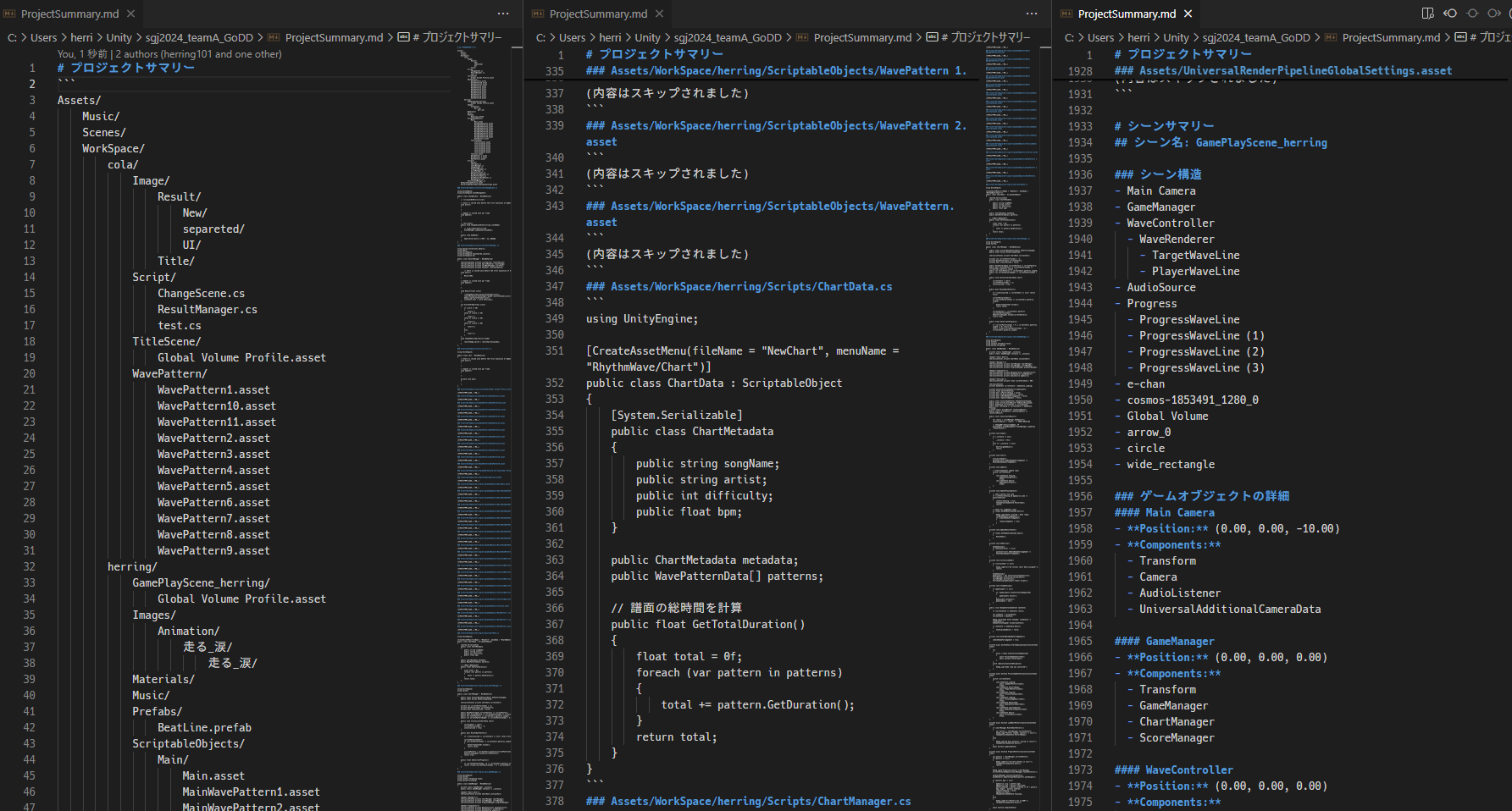Click the 'ChartData.cs' heading line
1512x811 pixels.
tap(739, 286)
